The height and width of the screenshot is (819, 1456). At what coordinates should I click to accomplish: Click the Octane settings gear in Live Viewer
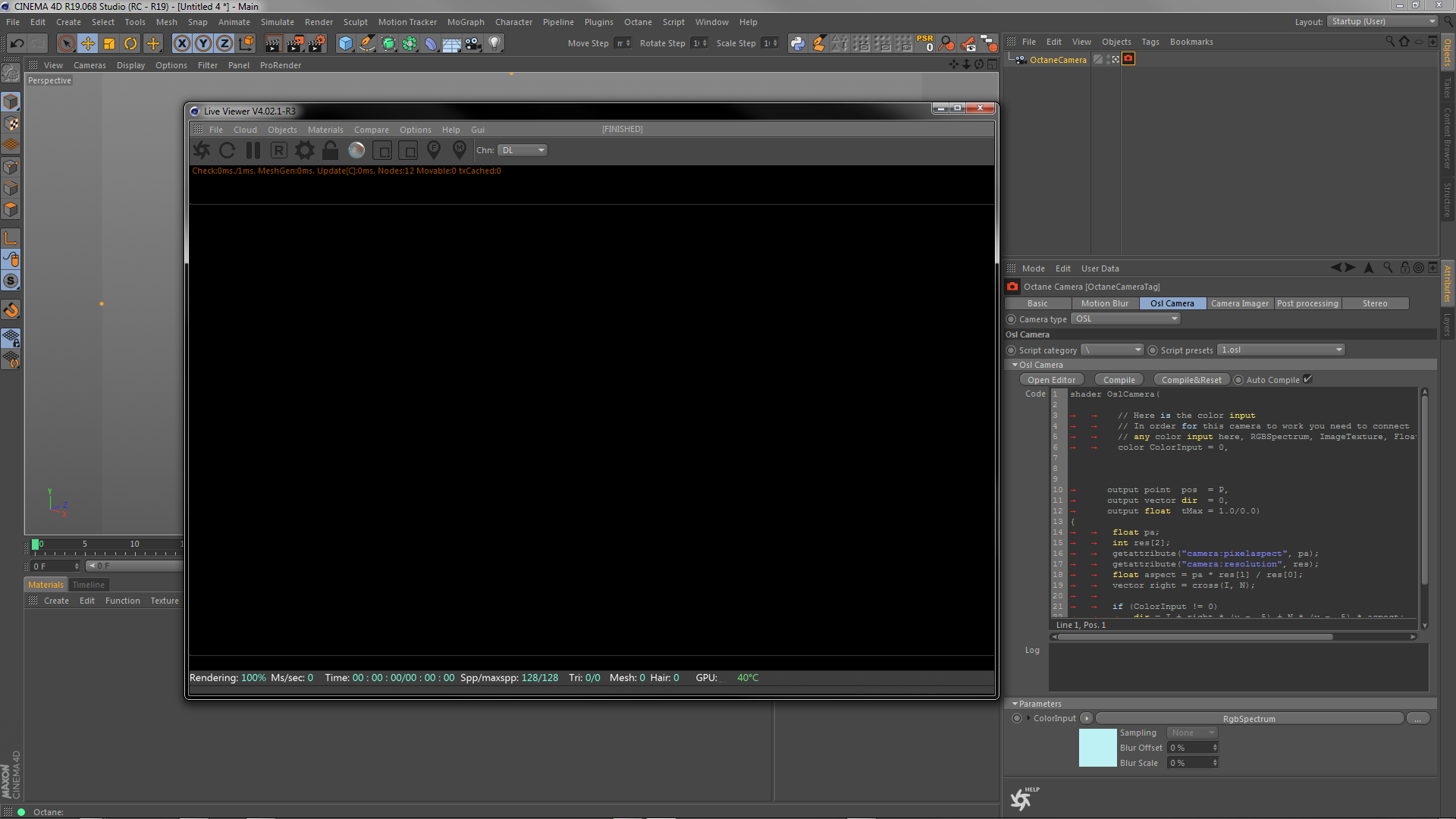point(305,150)
